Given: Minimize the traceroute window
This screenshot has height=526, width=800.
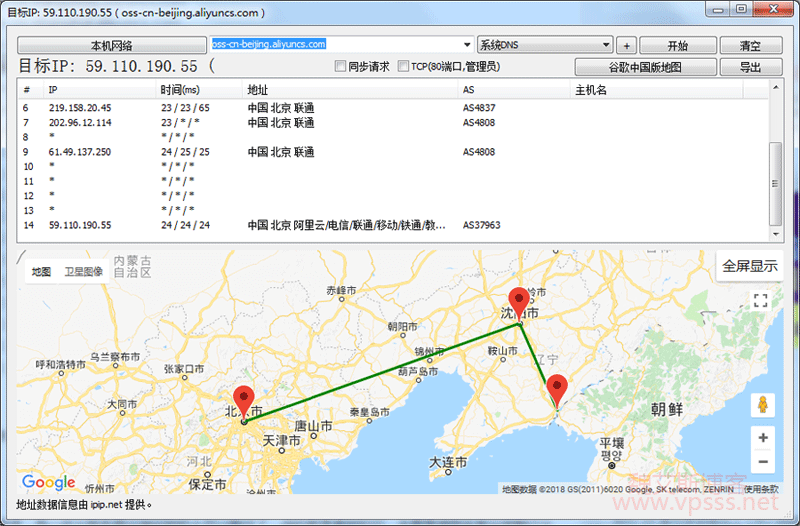Looking at the screenshot, I should [x=717, y=9].
